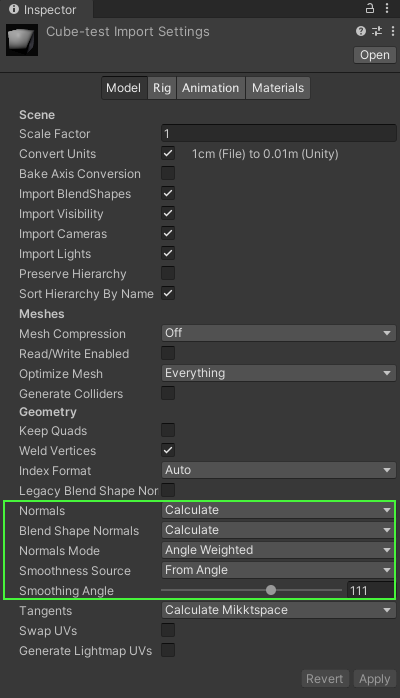Enable Generate Lightmap UVs checkbox
Viewport: 400px width, 698px height.
tap(168, 650)
